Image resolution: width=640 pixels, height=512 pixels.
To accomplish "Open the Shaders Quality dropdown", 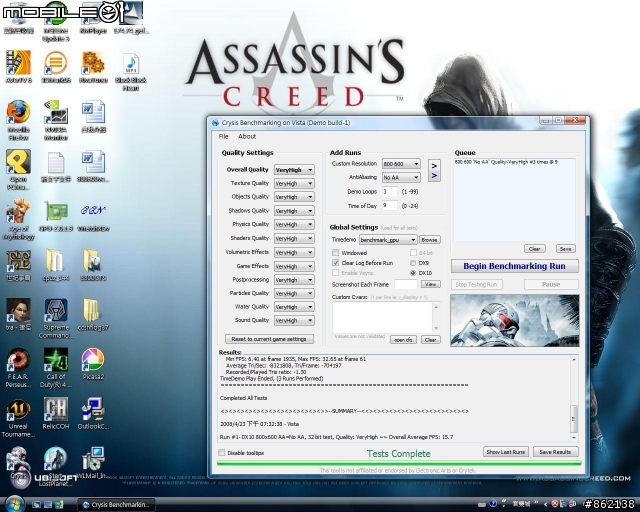I will [294, 238].
